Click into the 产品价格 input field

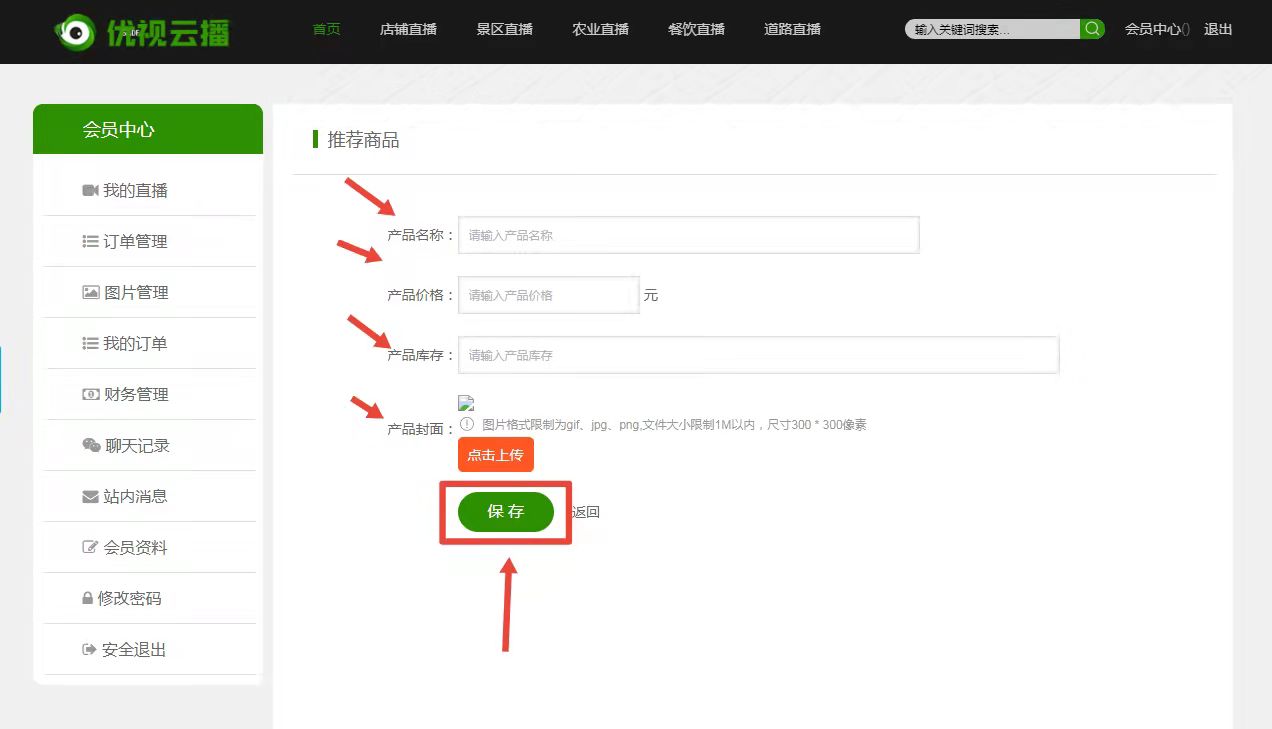click(548, 295)
